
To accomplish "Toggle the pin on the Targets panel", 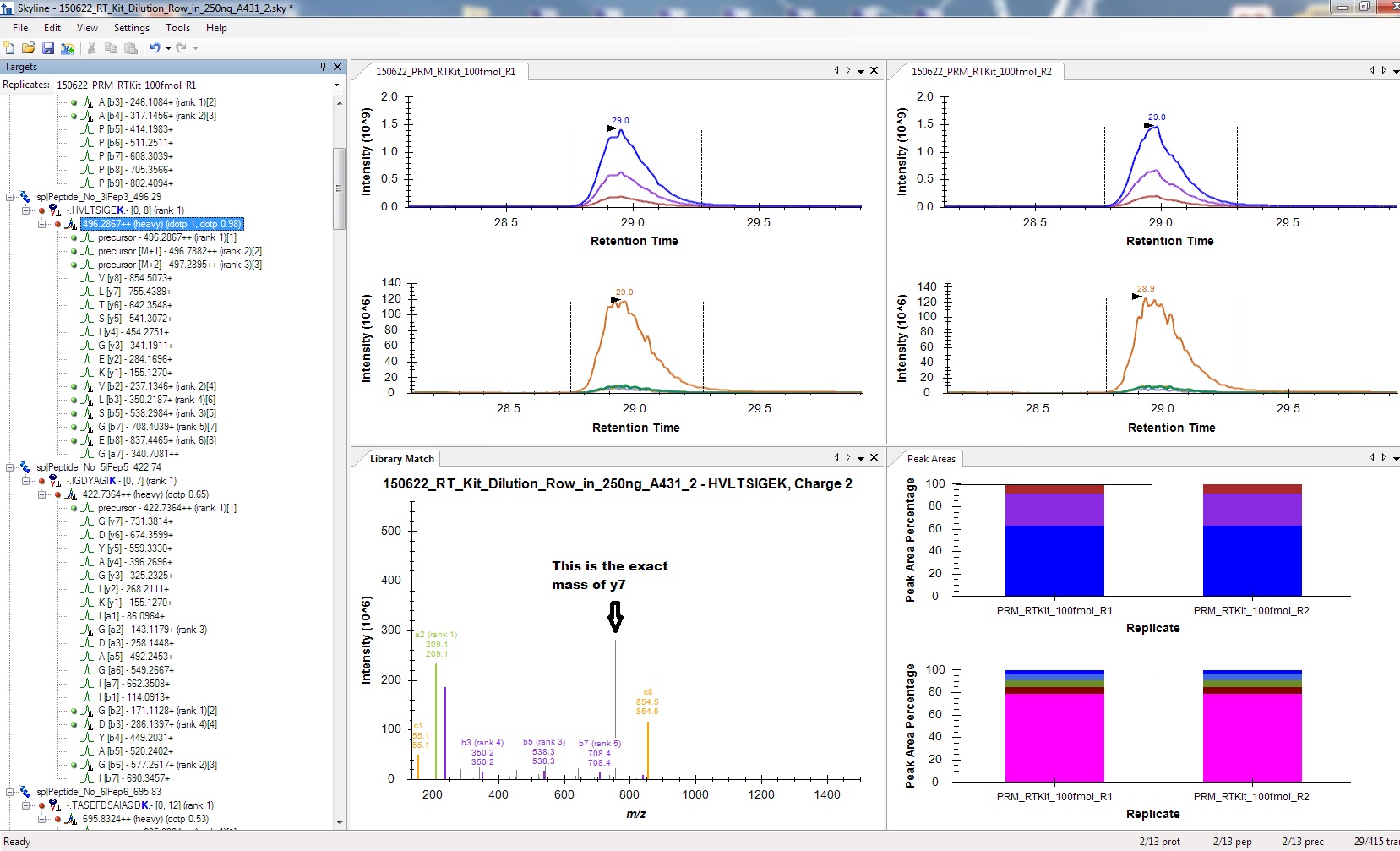I will coord(323,67).
